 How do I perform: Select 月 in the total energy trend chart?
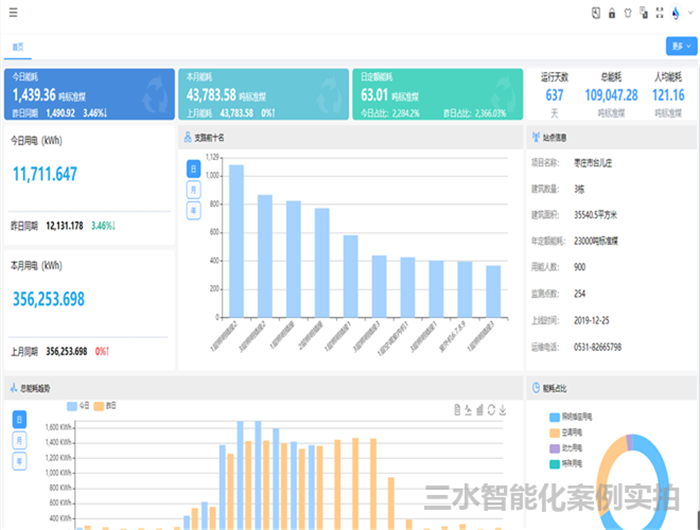pos(19,440)
